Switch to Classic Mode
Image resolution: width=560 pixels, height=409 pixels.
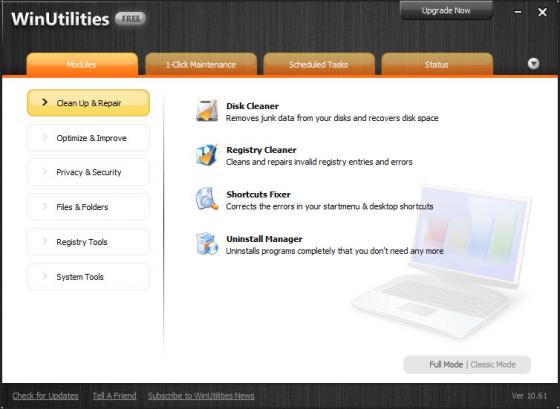coord(493,365)
